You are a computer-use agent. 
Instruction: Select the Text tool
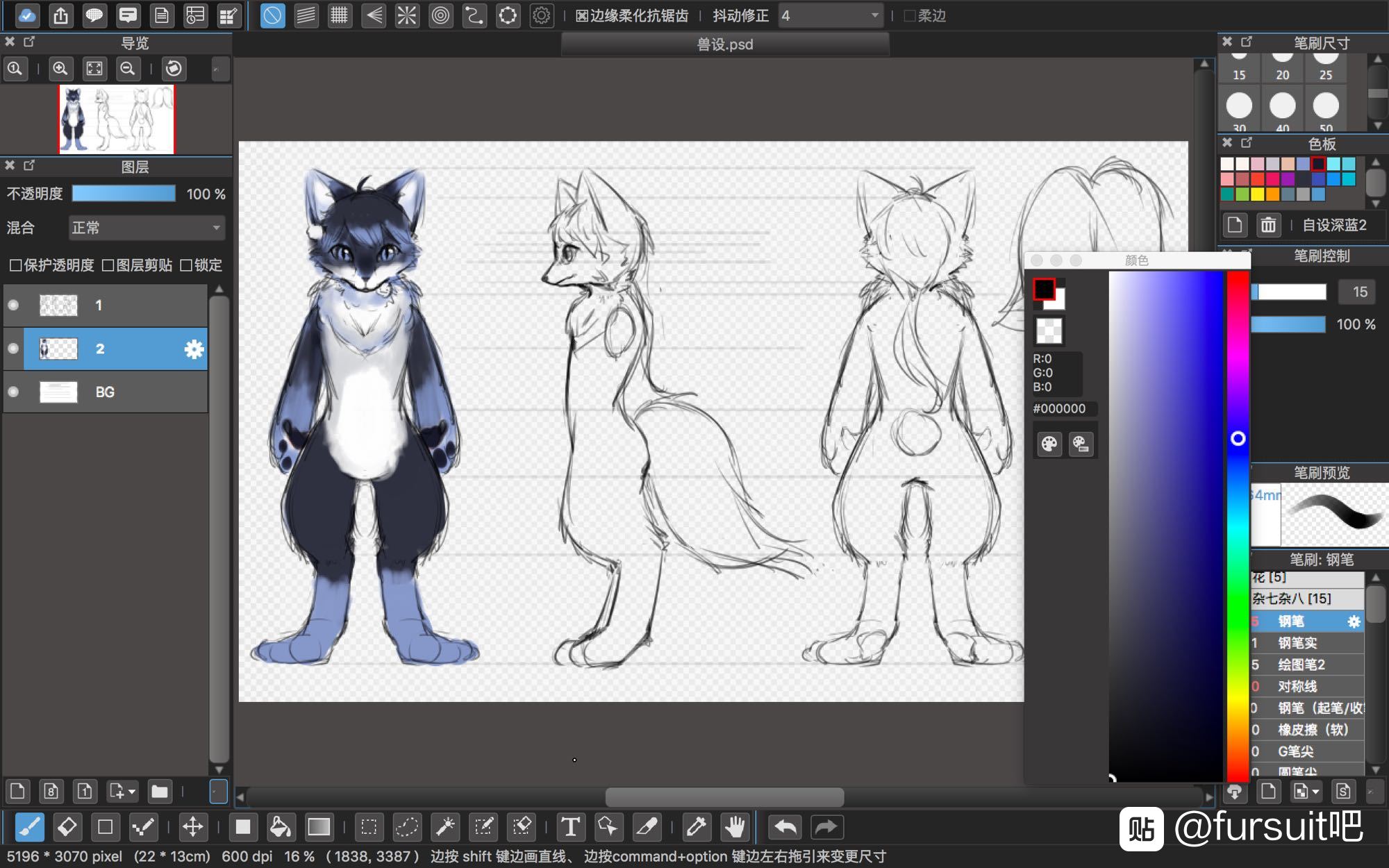tap(570, 826)
